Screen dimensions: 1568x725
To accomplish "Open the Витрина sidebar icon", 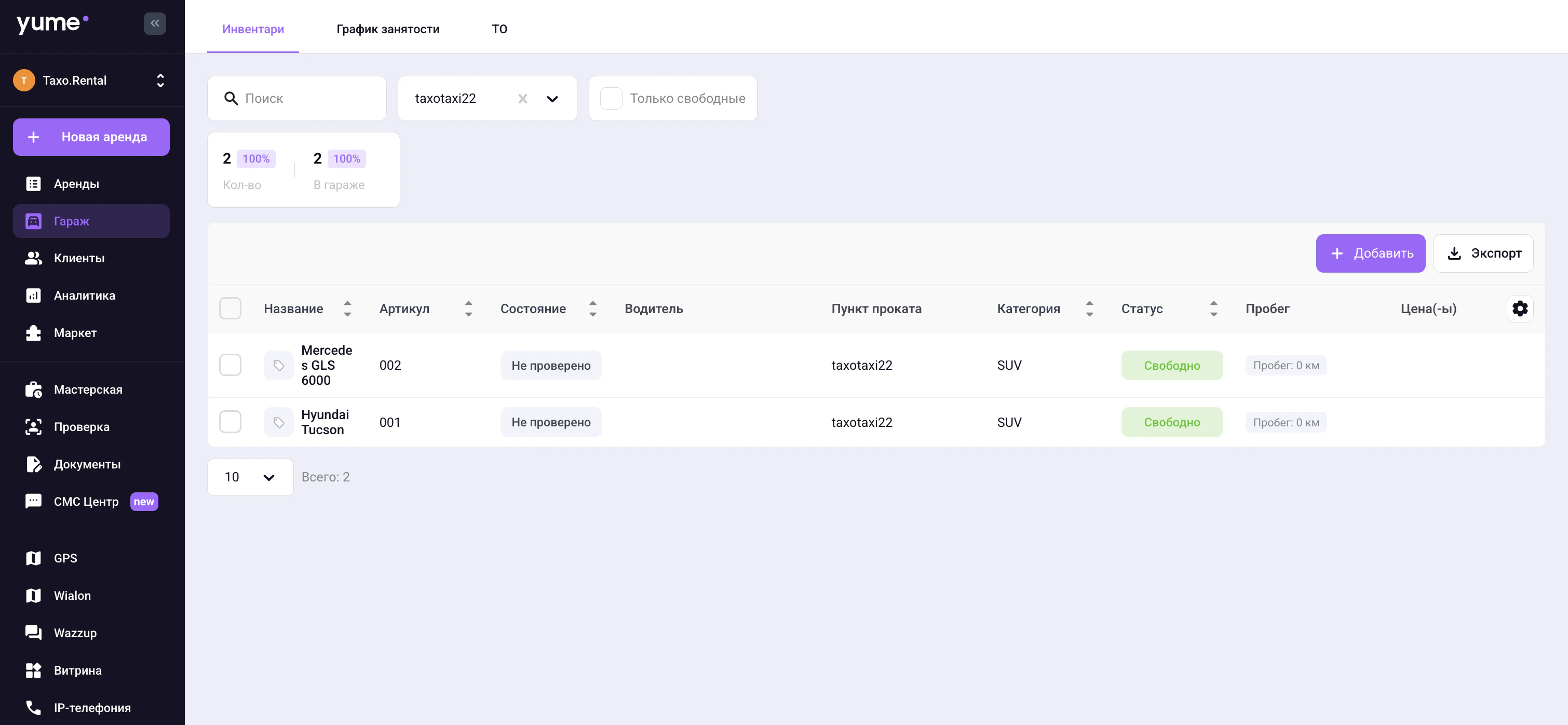I will coord(33,670).
